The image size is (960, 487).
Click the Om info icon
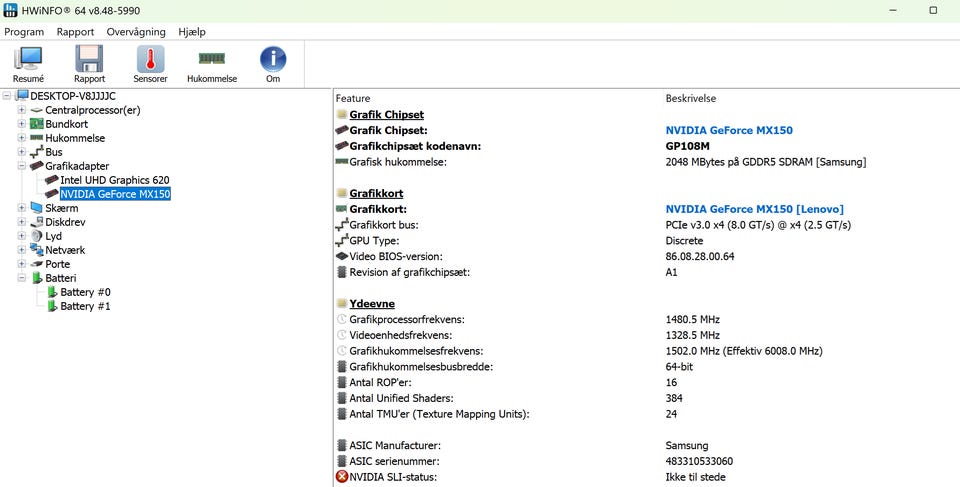273,59
